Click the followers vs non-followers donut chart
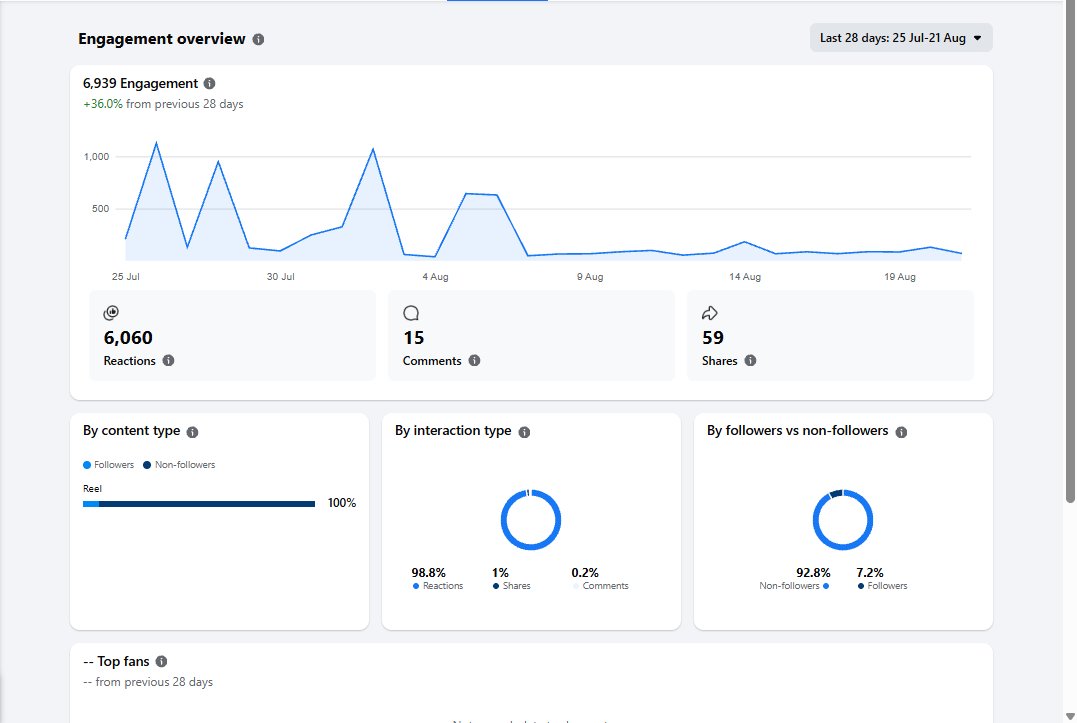The image size is (1077, 723). tap(843, 520)
